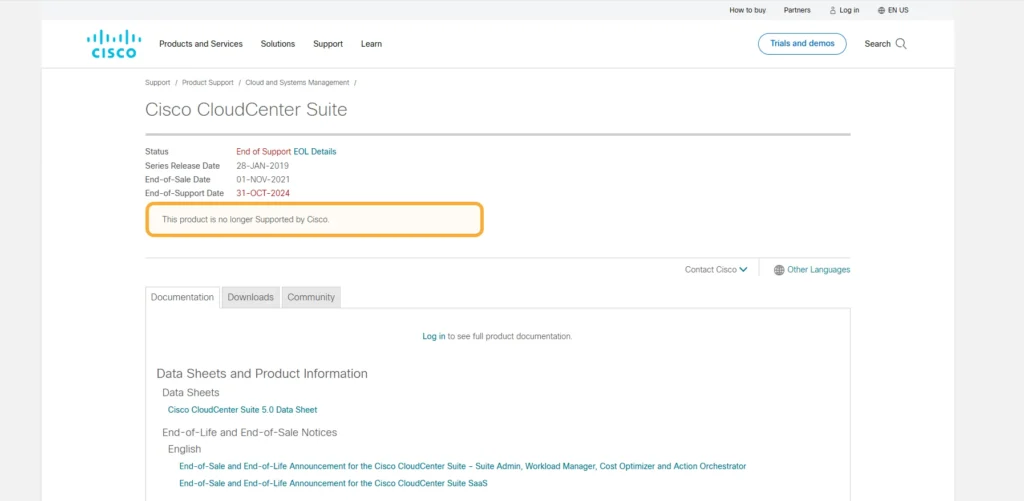1024x501 pixels.
Task: Switch to the Downloads tab
Action: 251,297
